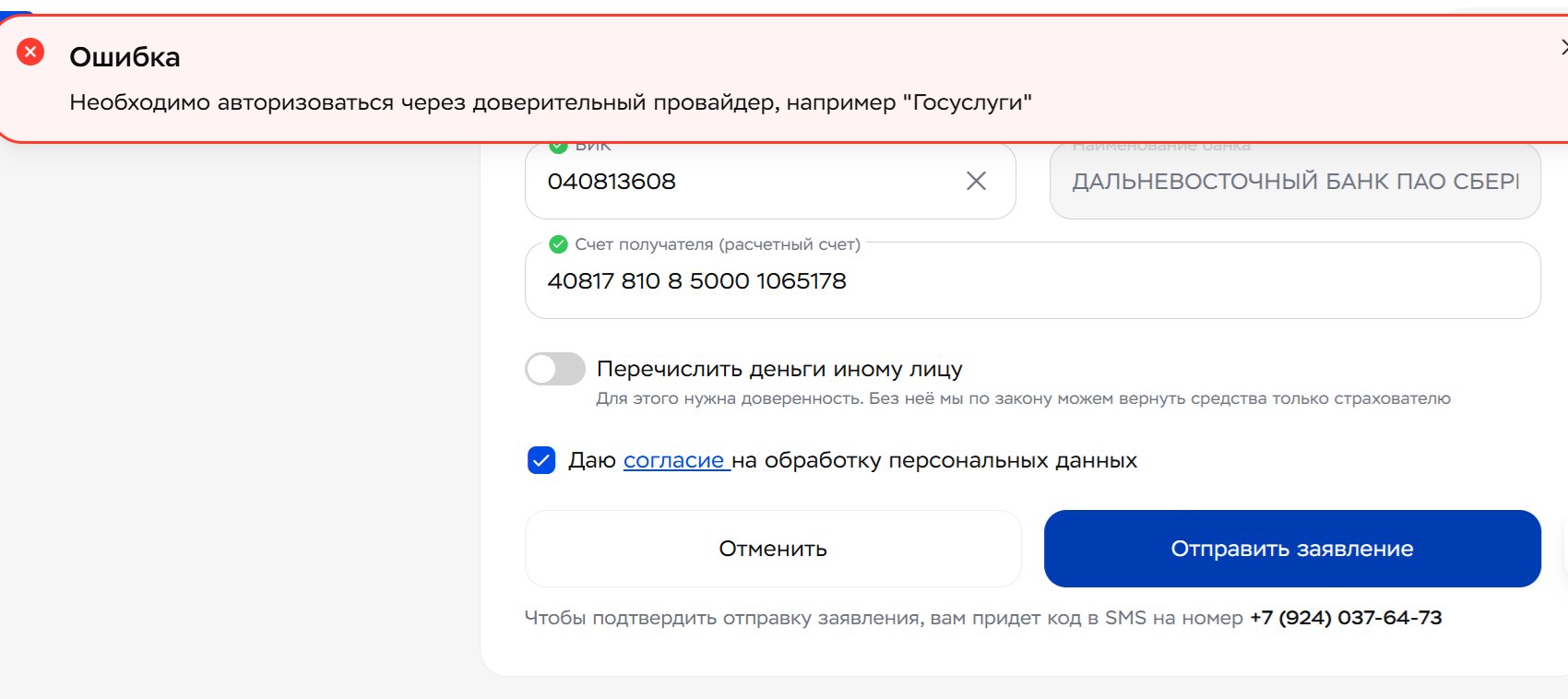Click the hint text about доверенность
Screen dimensions: 1568x699
pos(1023,398)
